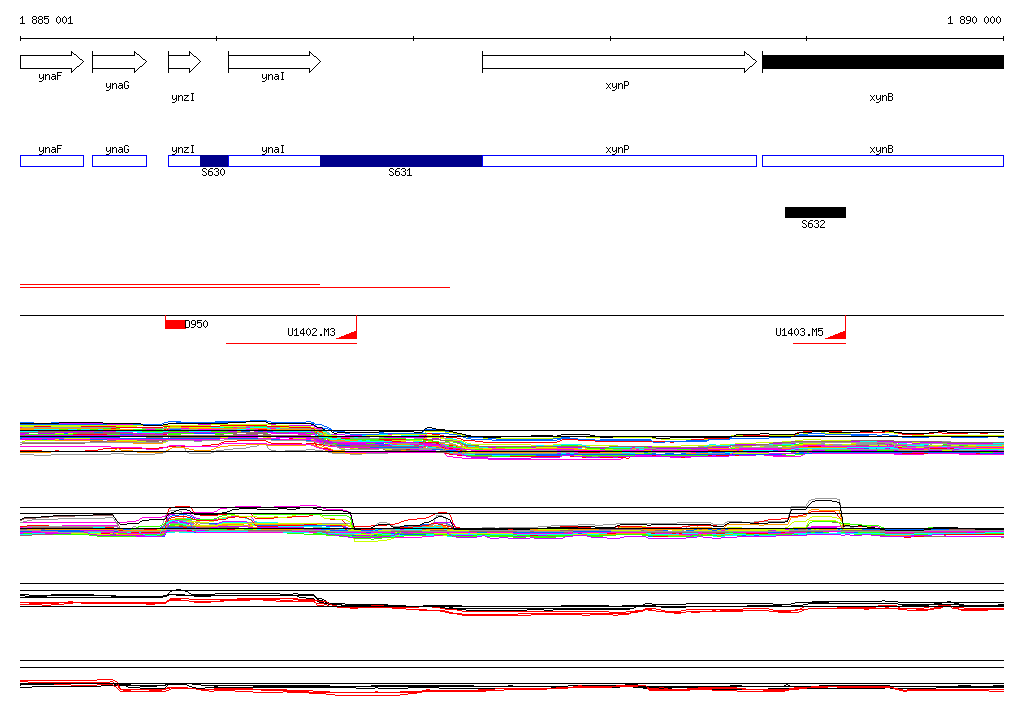This screenshot has width=1024, height=714.
Task: Click the U1402.M3 red triangle marker
Action: click(347, 334)
